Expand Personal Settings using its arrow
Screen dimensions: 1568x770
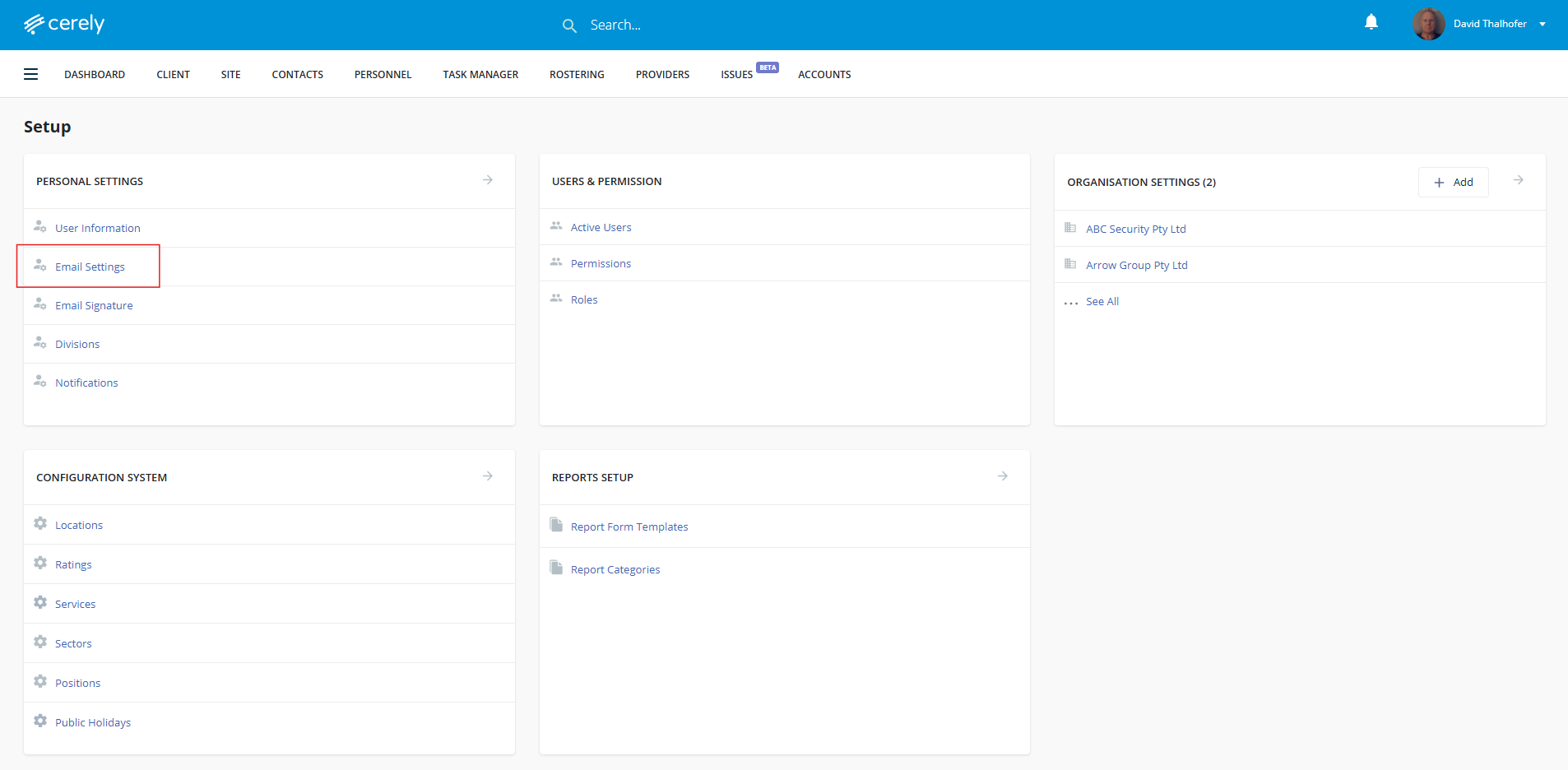tap(488, 180)
